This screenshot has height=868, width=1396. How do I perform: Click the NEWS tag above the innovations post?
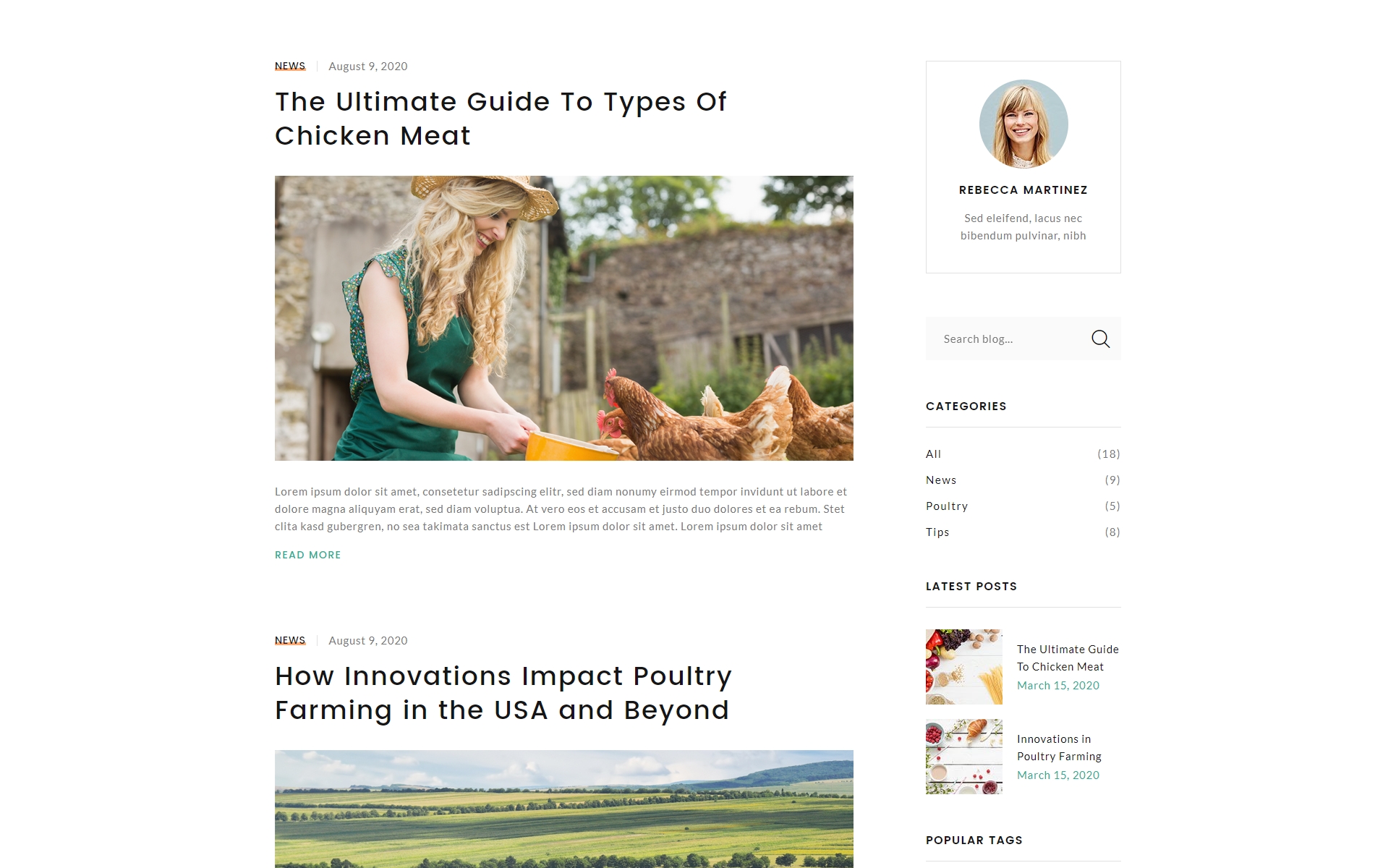[x=290, y=640]
